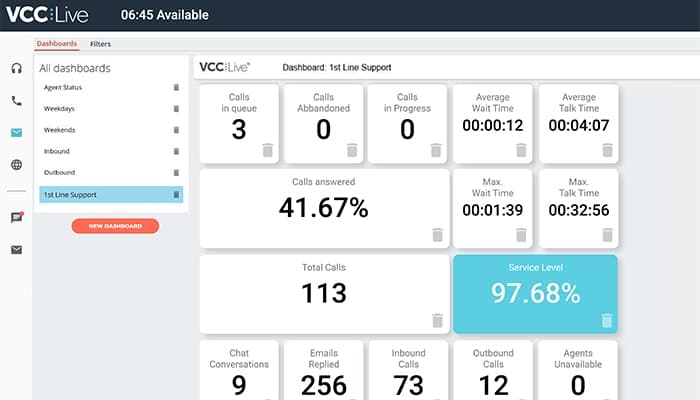
Task: Click the headset icon in left sidebar
Action: [x=16, y=69]
